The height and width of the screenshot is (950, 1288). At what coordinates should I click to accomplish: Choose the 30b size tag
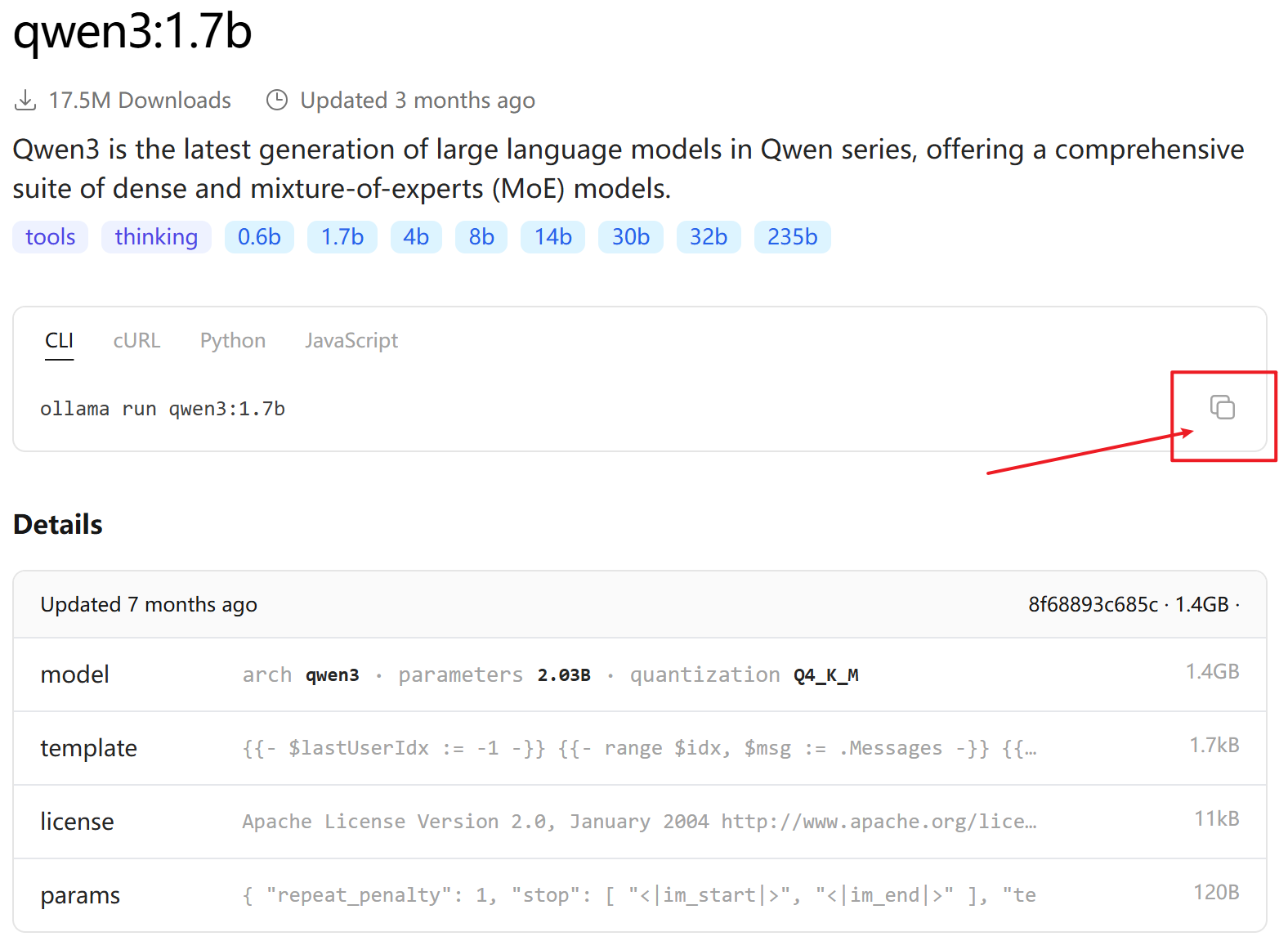pos(630,237)
